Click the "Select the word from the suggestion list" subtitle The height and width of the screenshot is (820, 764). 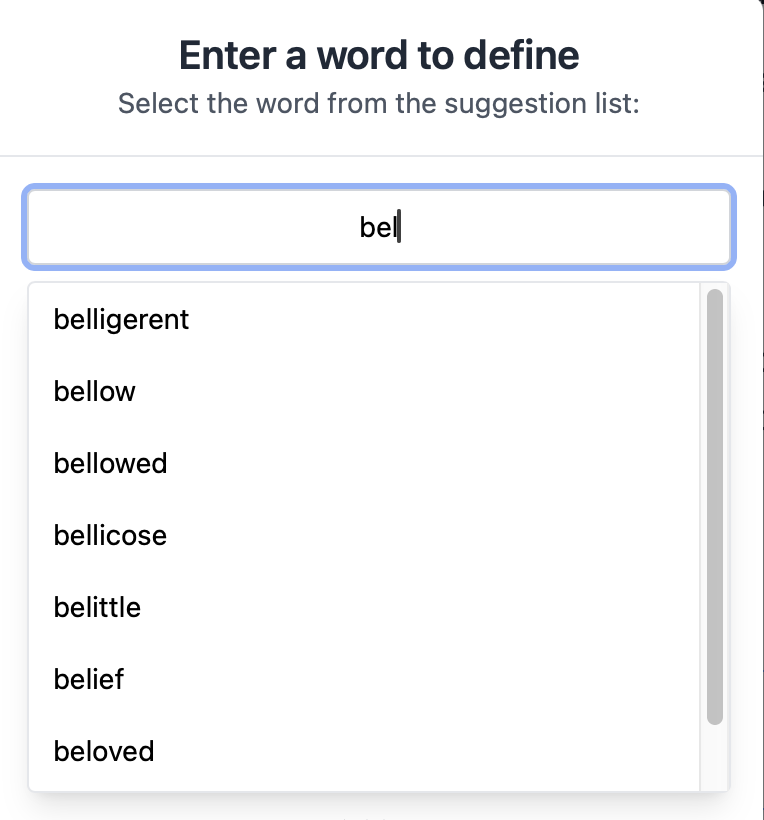click(379, 103)
